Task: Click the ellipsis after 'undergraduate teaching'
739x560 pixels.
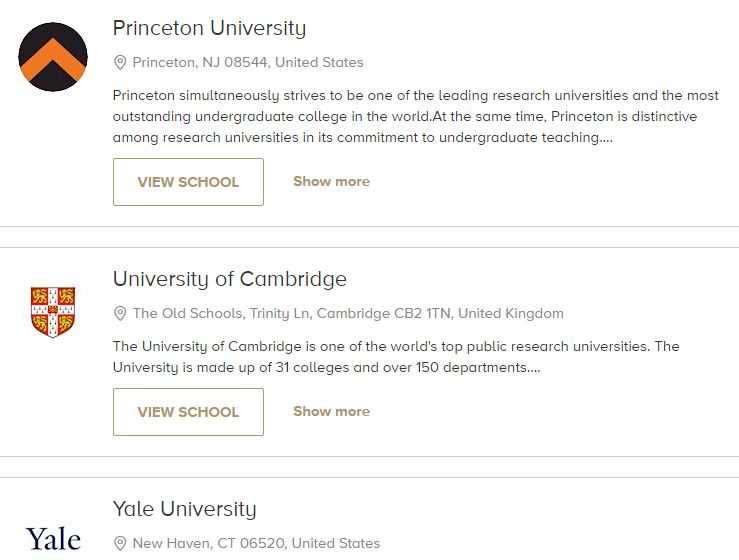Action: pyautogui.click(x=606, y=140)
